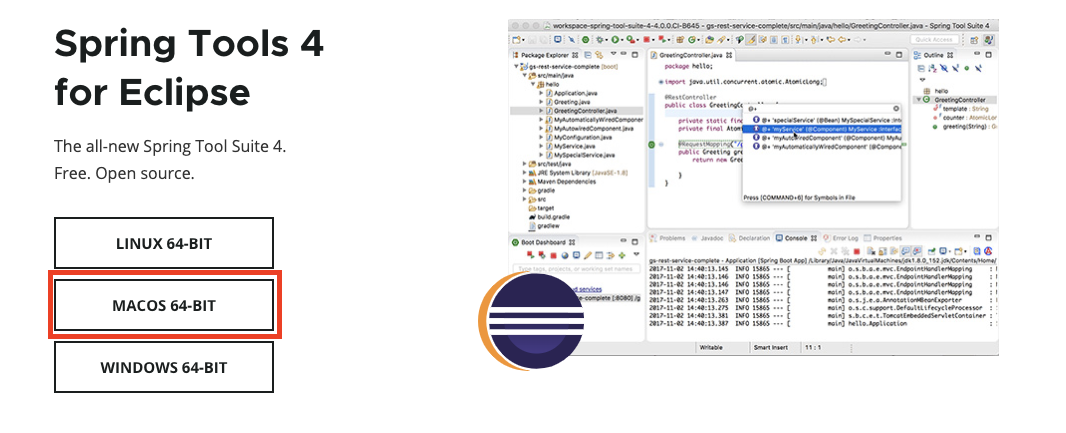Viewport: 1066px width, 433px height.
Task: Open the Properties tab in IDE screenshot
Action: click(x=883, y=238)
